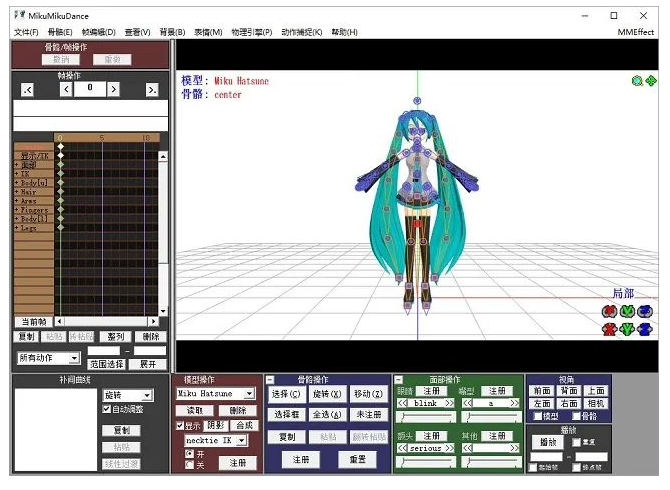Go to next mouth morph after 'a'
The height and width of the screenshot is (490, 670).
[514, 403]
